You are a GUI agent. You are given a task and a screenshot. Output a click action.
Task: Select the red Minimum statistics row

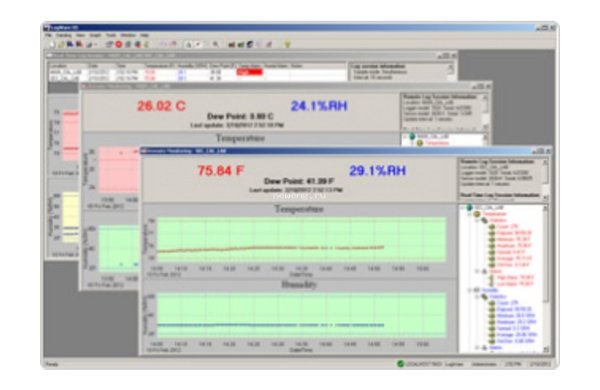[x=514, y=239]
